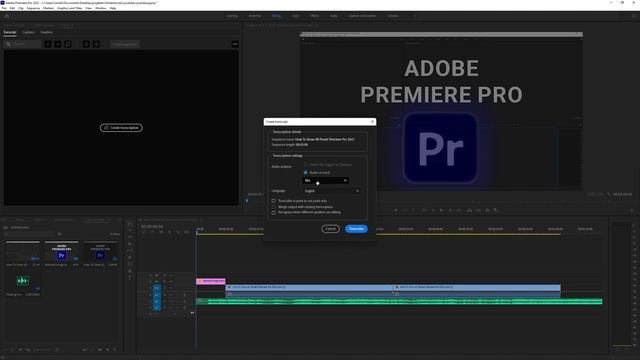Toggle Linked Selection in the timeline
The height and width of the screenshot is (360, 640).
tap(161, 232)
